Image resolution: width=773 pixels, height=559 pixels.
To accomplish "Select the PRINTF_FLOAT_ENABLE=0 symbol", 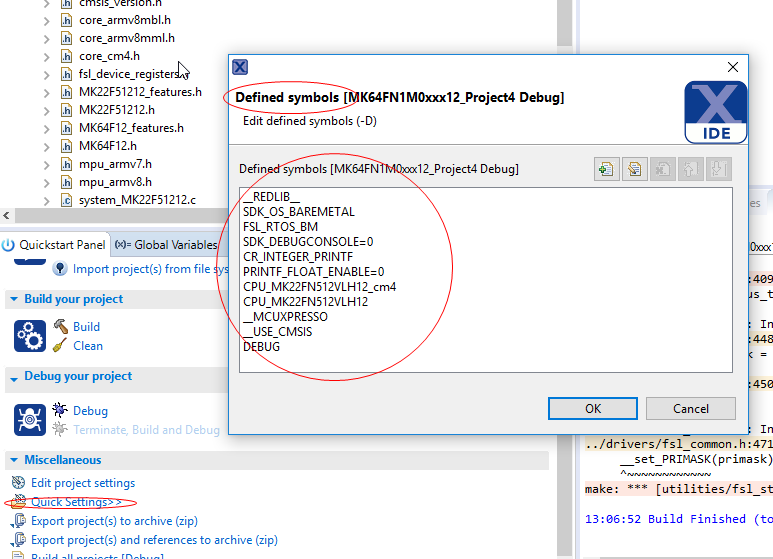I will (x=314, y=272).
